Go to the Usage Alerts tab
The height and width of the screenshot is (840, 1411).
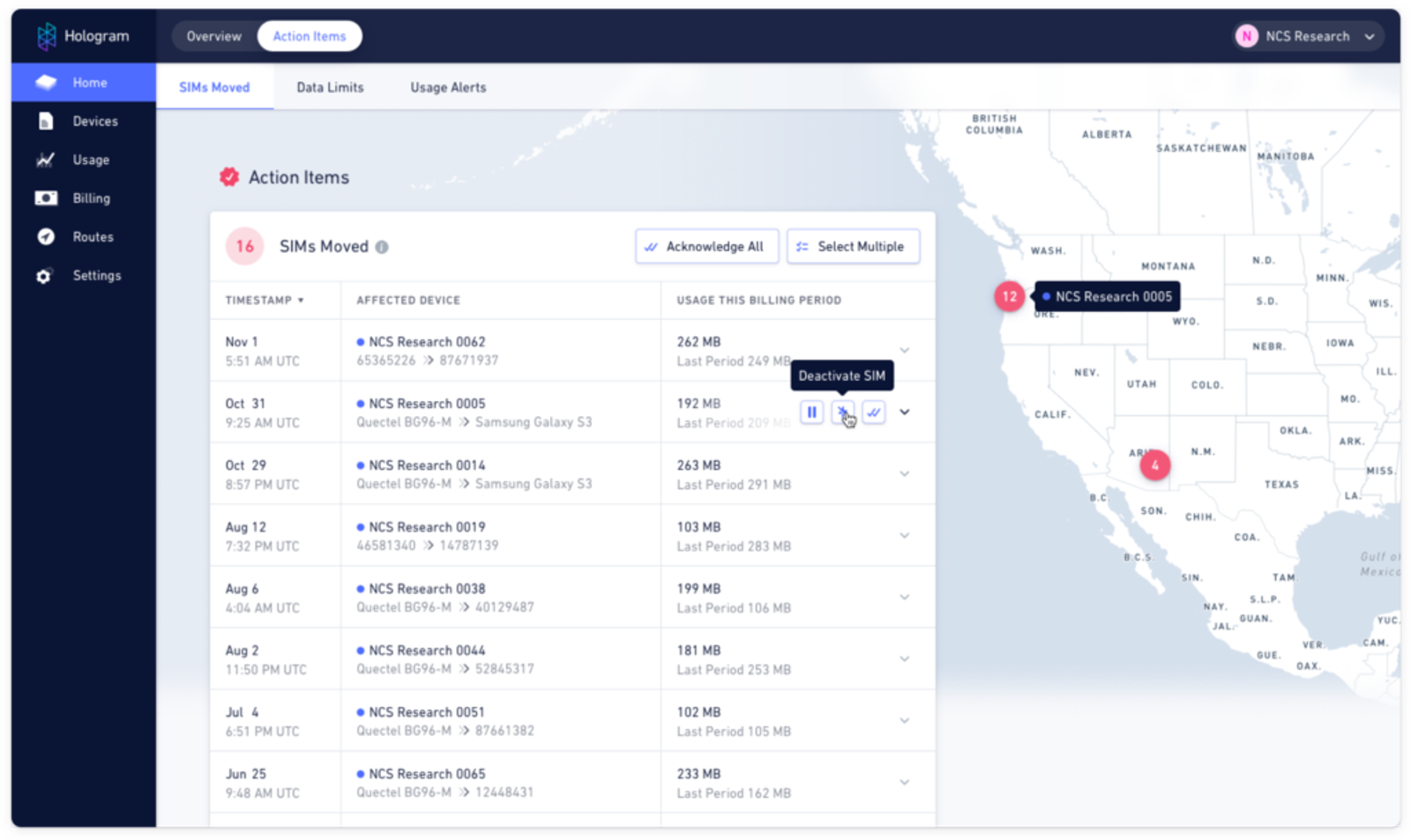[x=448, y=87]
